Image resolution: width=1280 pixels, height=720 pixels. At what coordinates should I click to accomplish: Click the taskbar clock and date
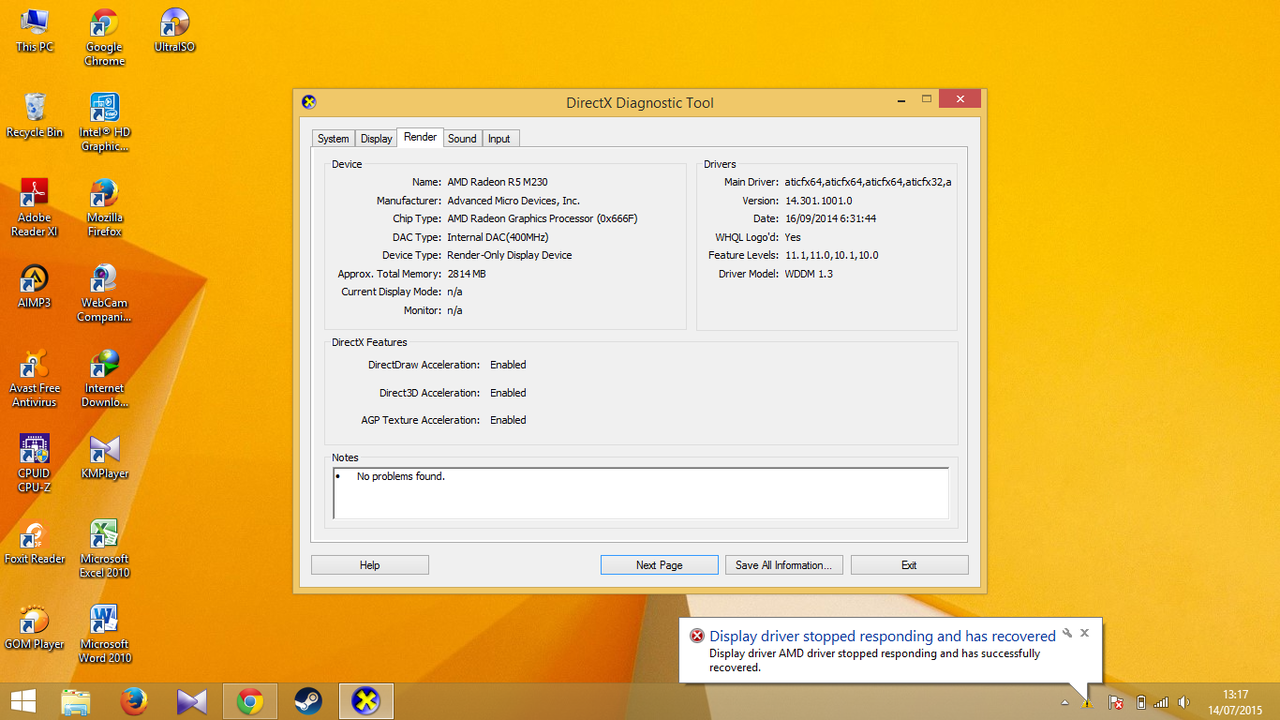click(1236, 702)
